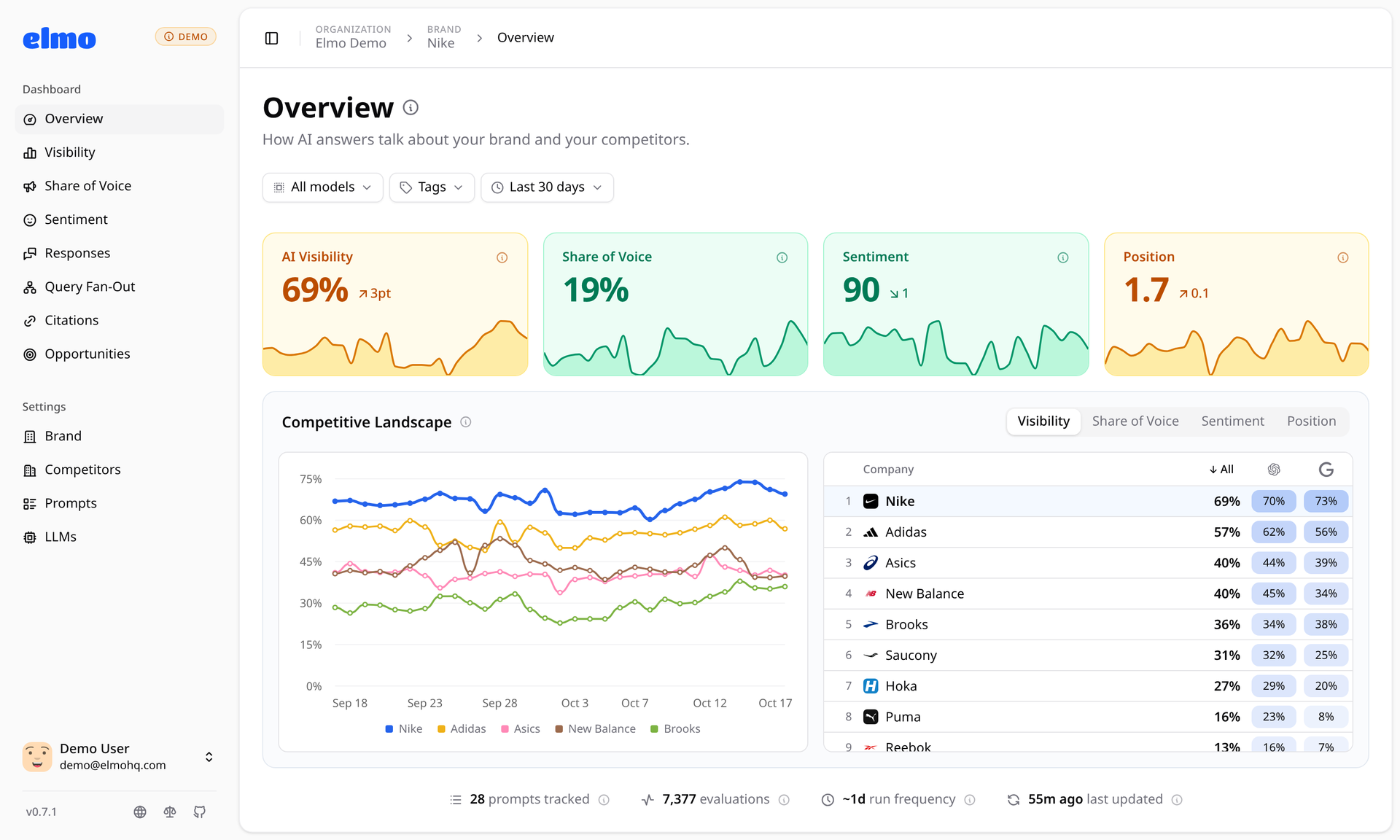Switch to the Position tab

pyautogui.click(x=1311, y=421)
